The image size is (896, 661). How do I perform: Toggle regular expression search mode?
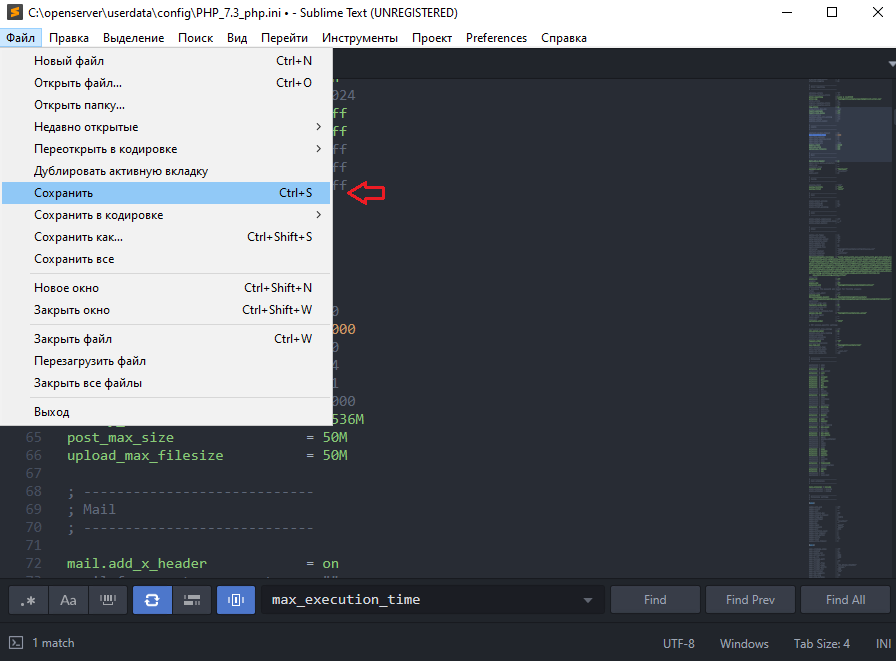[x=28, y=600]
